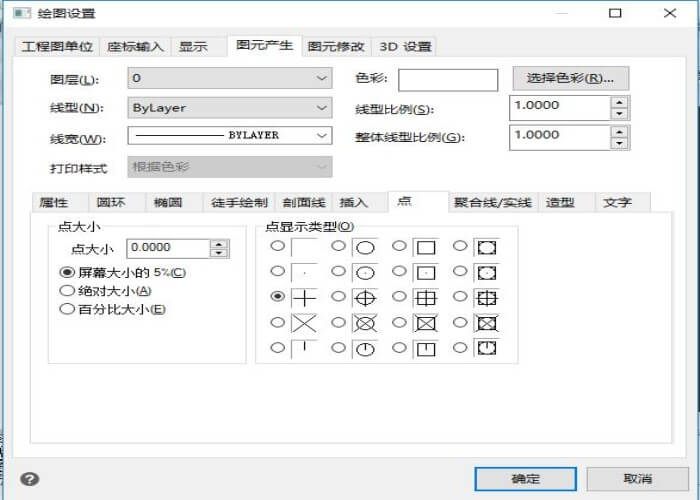Choose the square with tick point icon

coord(425,349)
